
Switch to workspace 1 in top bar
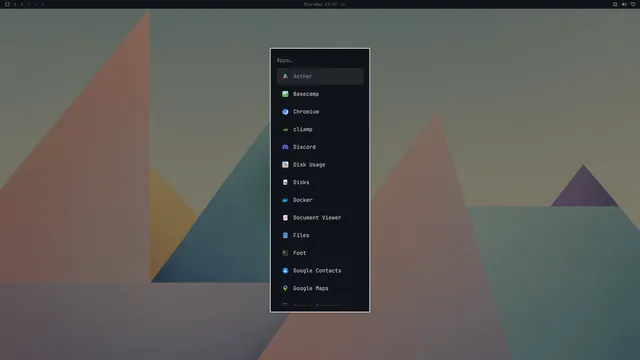(15, 4)
